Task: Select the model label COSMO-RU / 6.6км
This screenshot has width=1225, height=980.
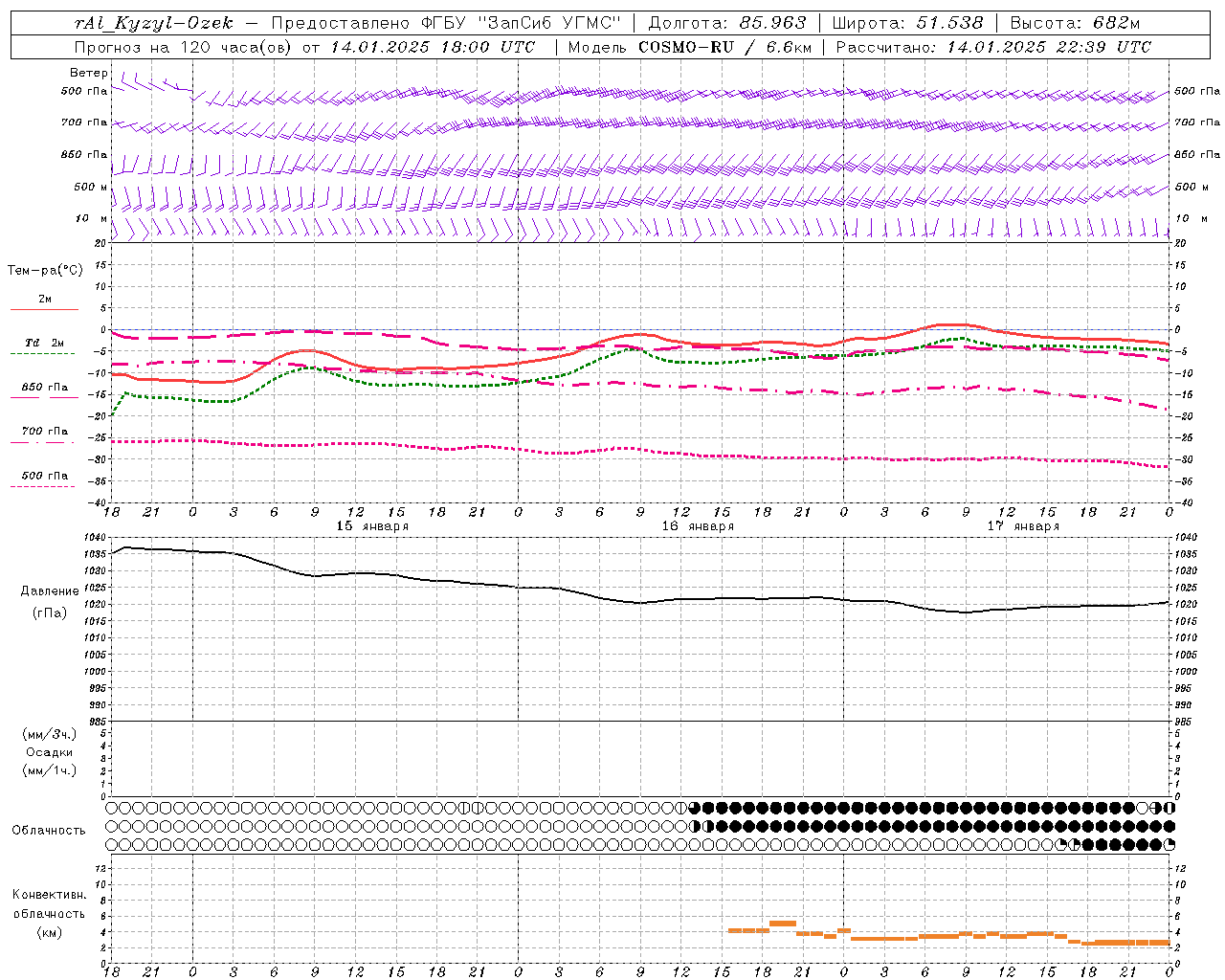Action: click(724, 47)
